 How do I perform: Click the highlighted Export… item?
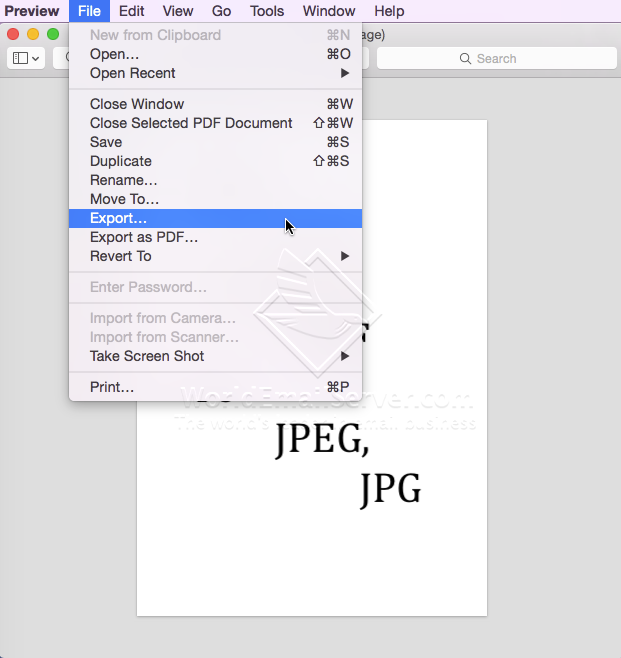(x=215, y=218)
